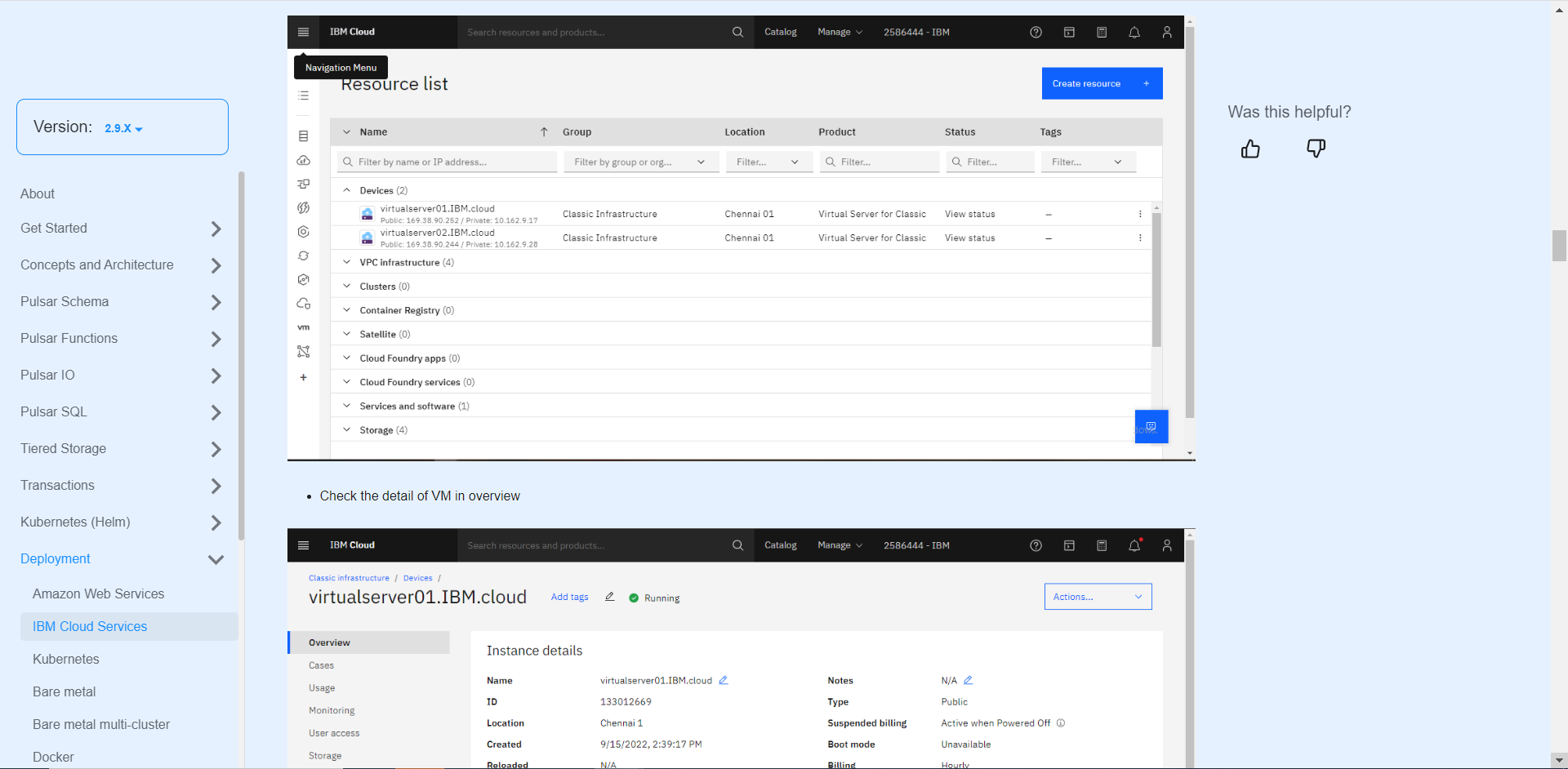Click the resource list icon in IBM sidebar
Image resolution: width=1568 pixels, height=769 pixels.
pyautogui.click(x=303, y=96)
